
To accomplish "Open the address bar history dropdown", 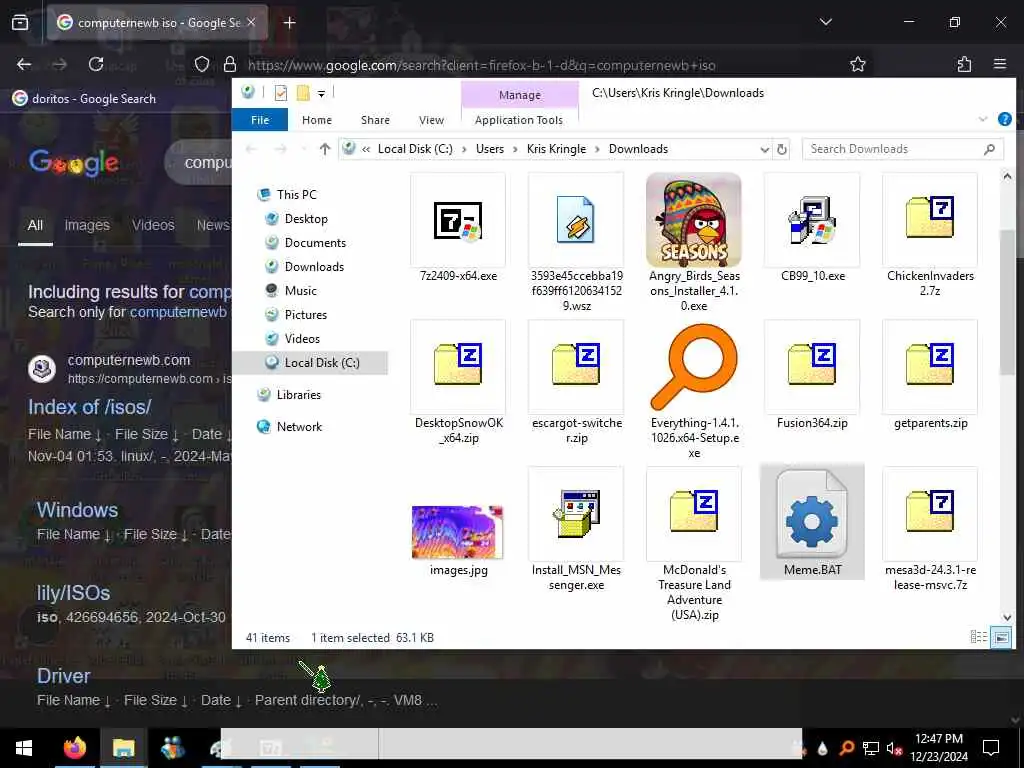I will click(x=764, y=150).
